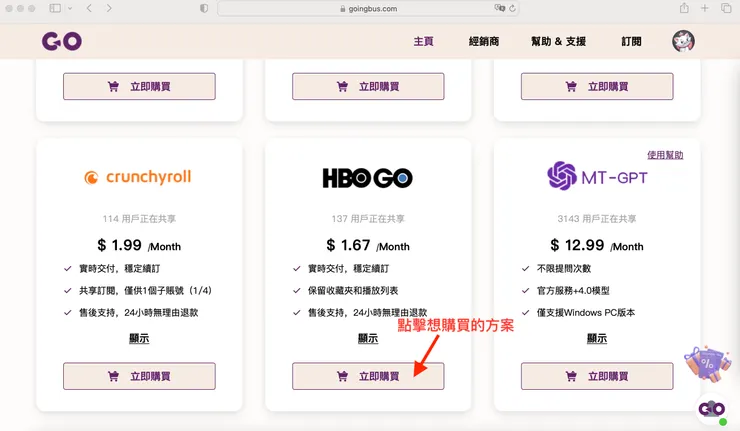Screen dimensions: 740x431
Task: Click the $ 12.99 /Month price
Action: click(x=597, y=245)
